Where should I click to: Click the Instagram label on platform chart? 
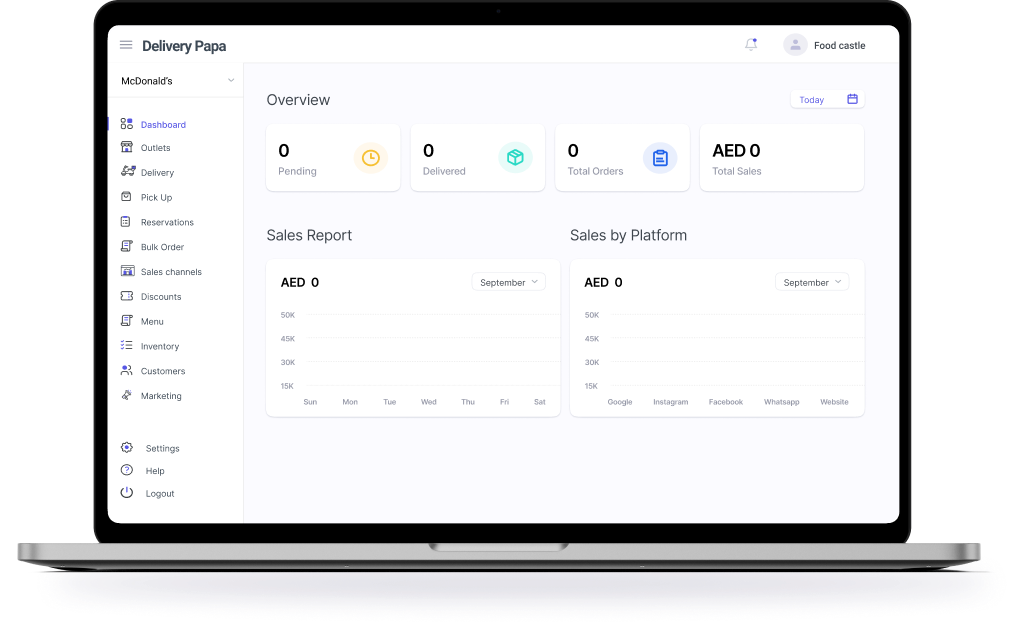click(671, 402)
